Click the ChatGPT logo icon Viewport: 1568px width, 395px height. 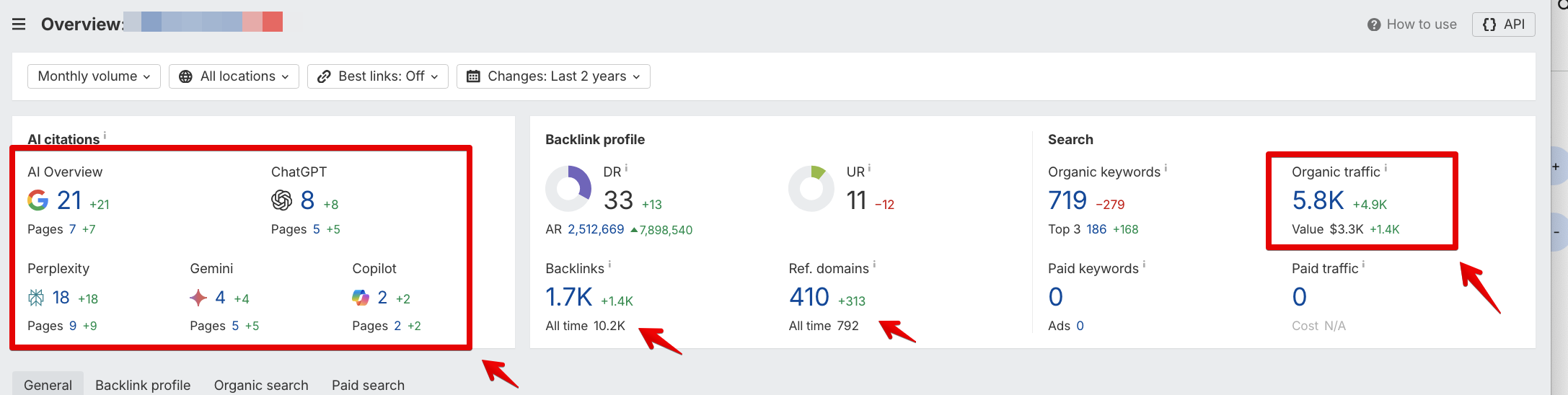282,200
